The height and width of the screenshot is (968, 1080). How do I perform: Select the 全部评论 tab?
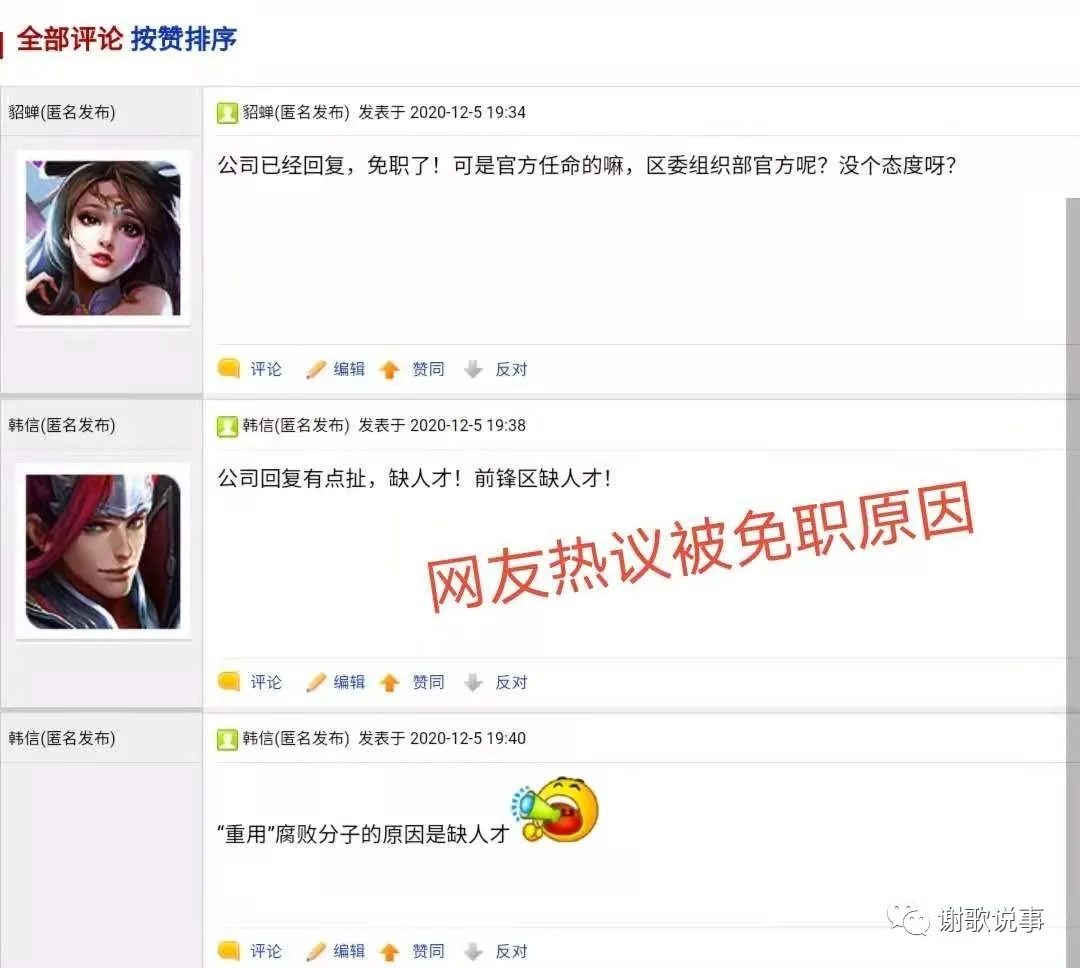coord(70,39)
